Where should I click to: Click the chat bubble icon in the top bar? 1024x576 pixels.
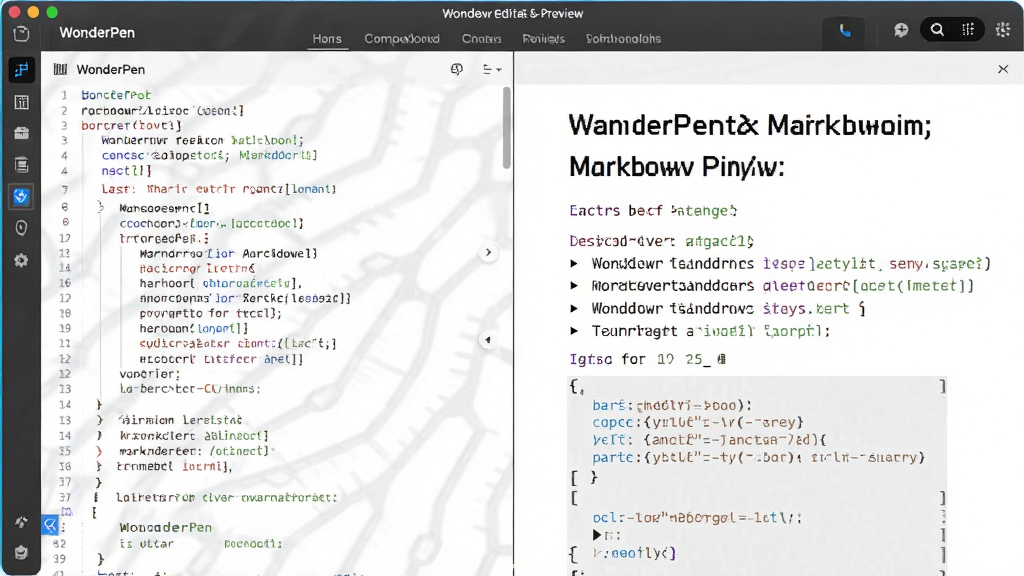pyautogui.click(x=901, y=30)
